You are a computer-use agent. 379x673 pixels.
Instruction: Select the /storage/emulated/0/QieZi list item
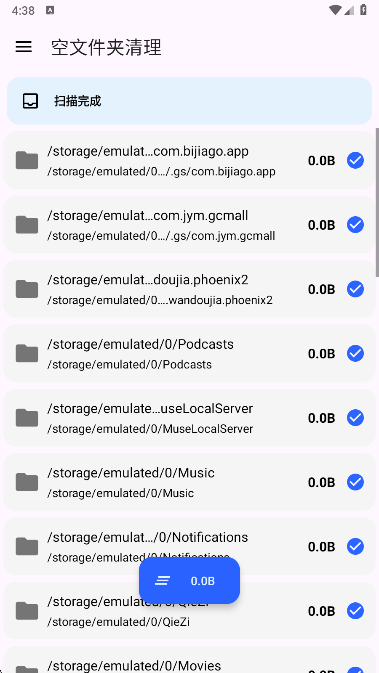(x=189, y=610)
